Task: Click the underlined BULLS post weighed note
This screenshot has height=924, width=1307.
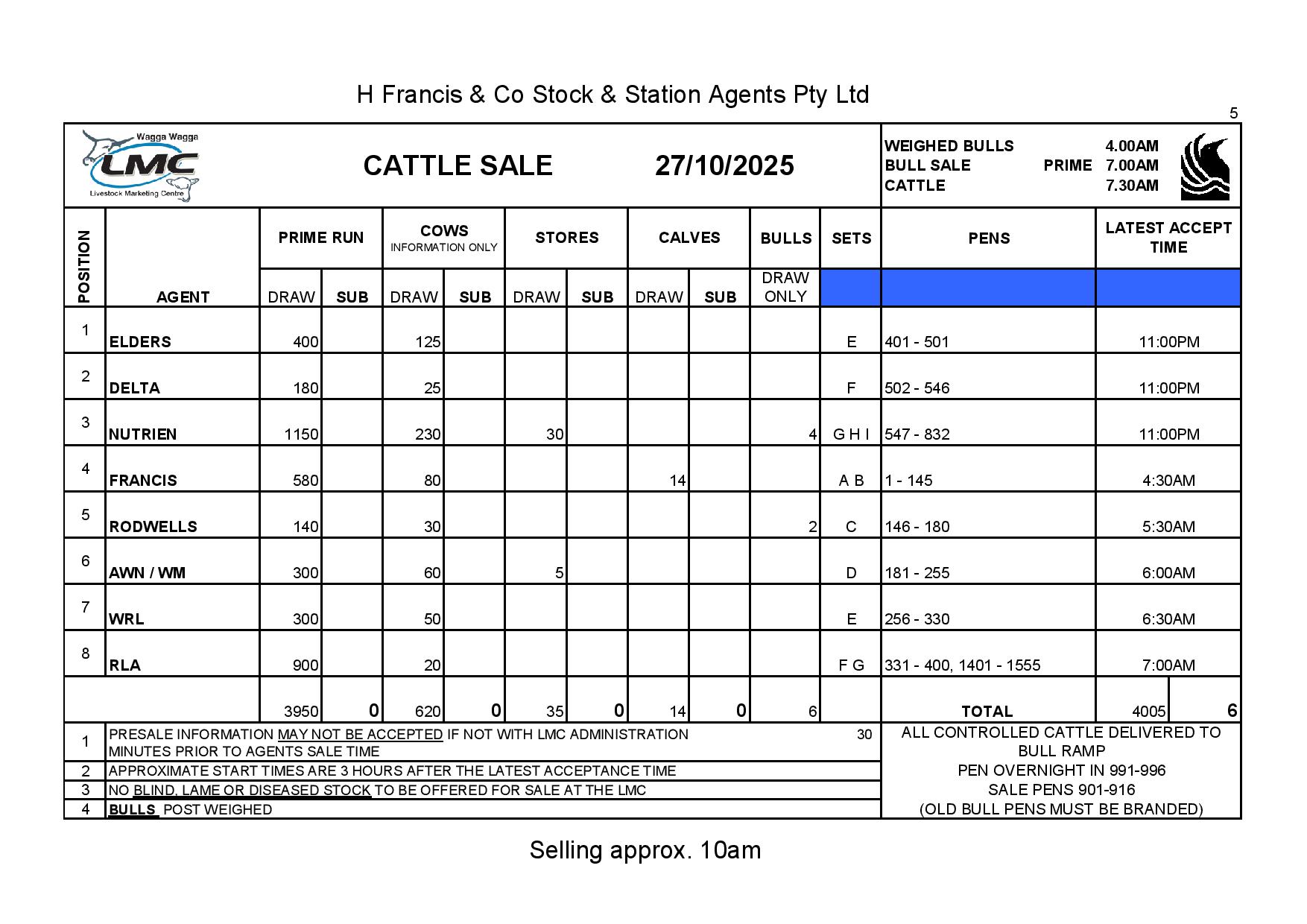Action: [133, 810]
